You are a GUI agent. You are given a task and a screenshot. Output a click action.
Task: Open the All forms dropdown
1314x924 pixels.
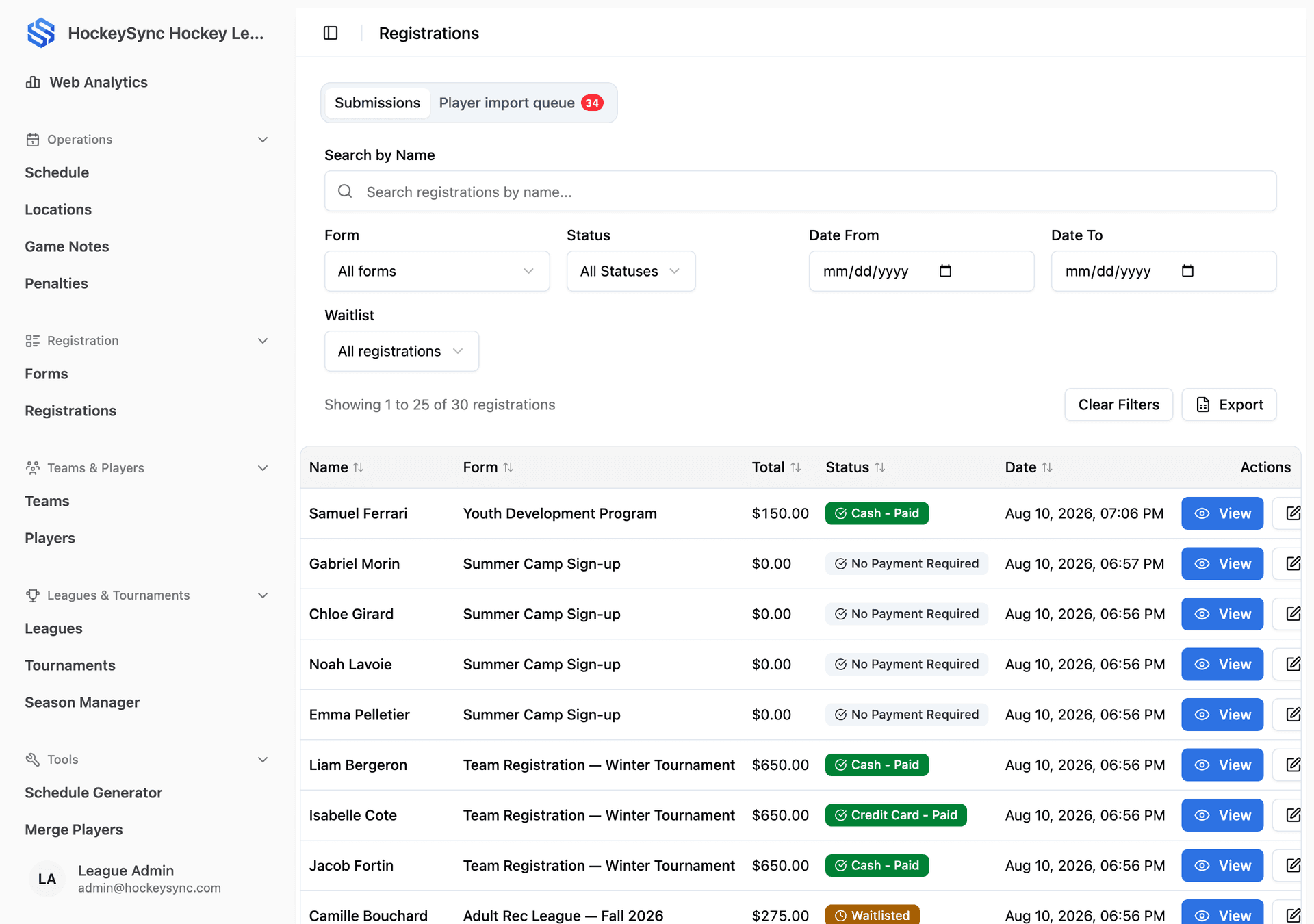[x=437, y=271]
